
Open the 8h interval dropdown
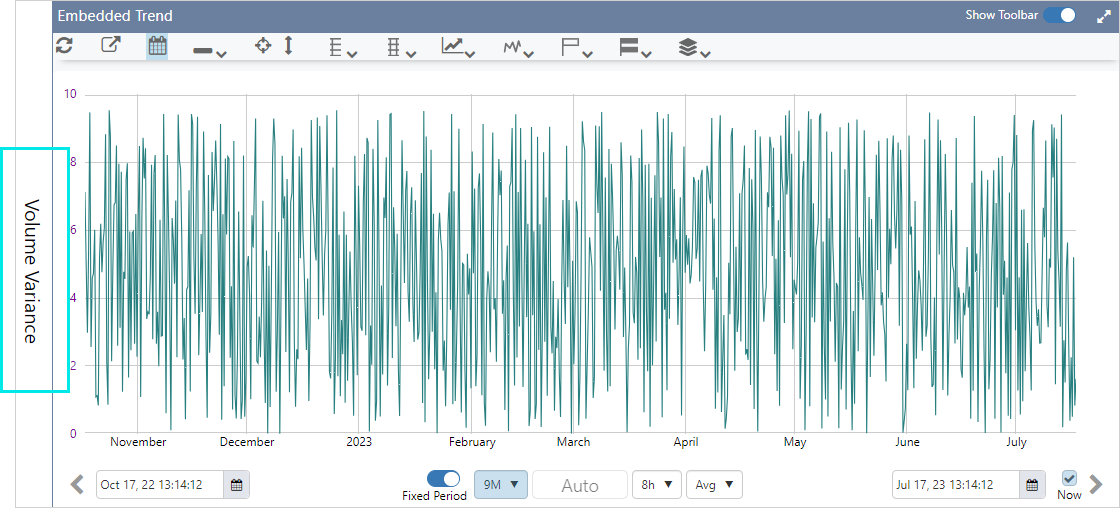(656, 485)
